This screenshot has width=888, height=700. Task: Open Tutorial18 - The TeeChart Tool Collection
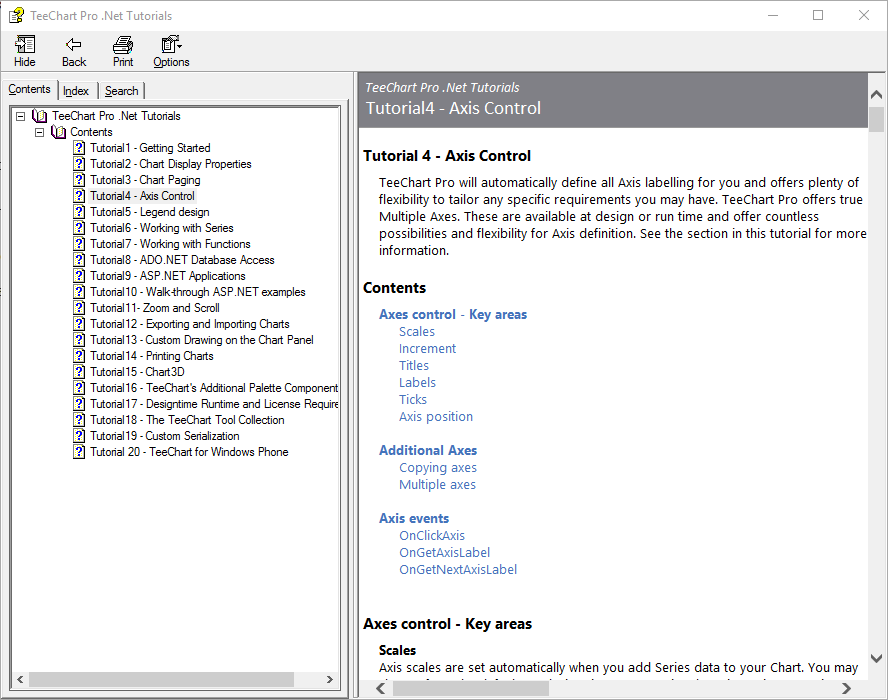point(187,420)
